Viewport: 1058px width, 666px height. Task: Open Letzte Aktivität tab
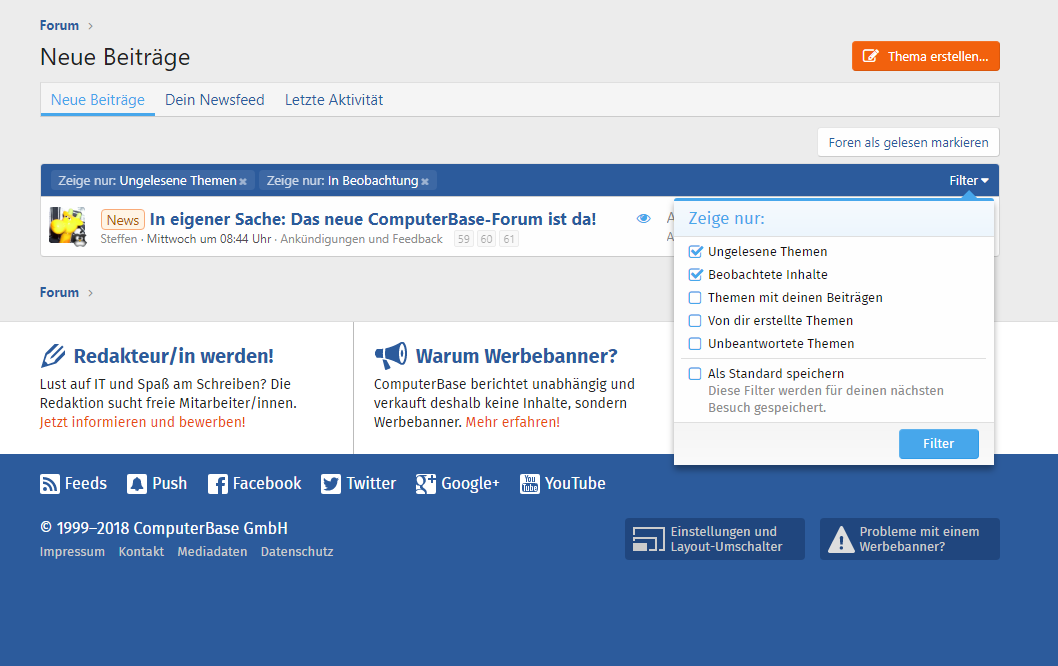click(x=334, y=100)
